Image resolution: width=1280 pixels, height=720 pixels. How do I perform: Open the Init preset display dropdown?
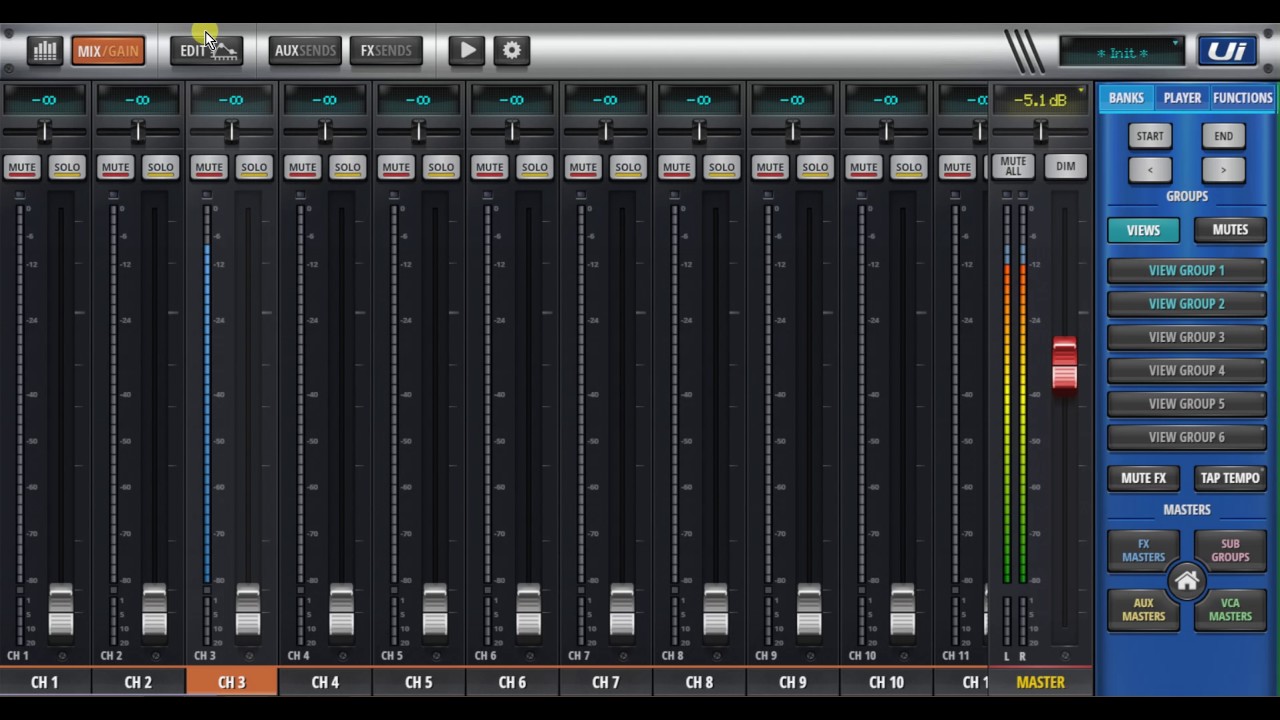pyautogui.click(x=1122, y=52)
